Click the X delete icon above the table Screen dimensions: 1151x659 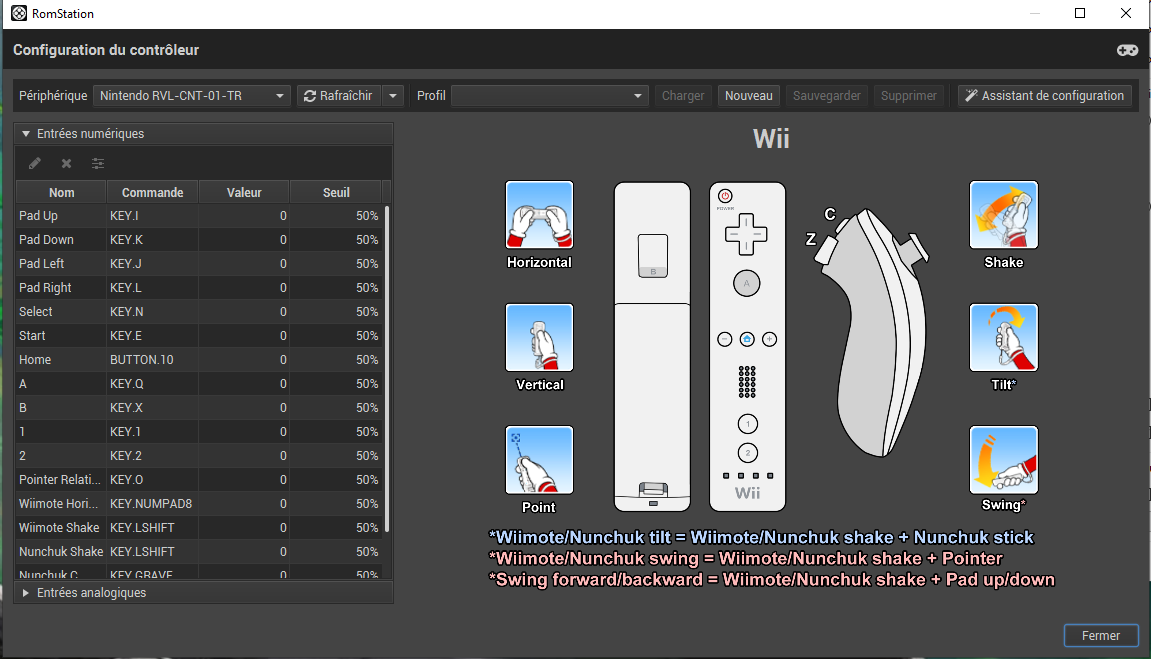coord(66,164)
